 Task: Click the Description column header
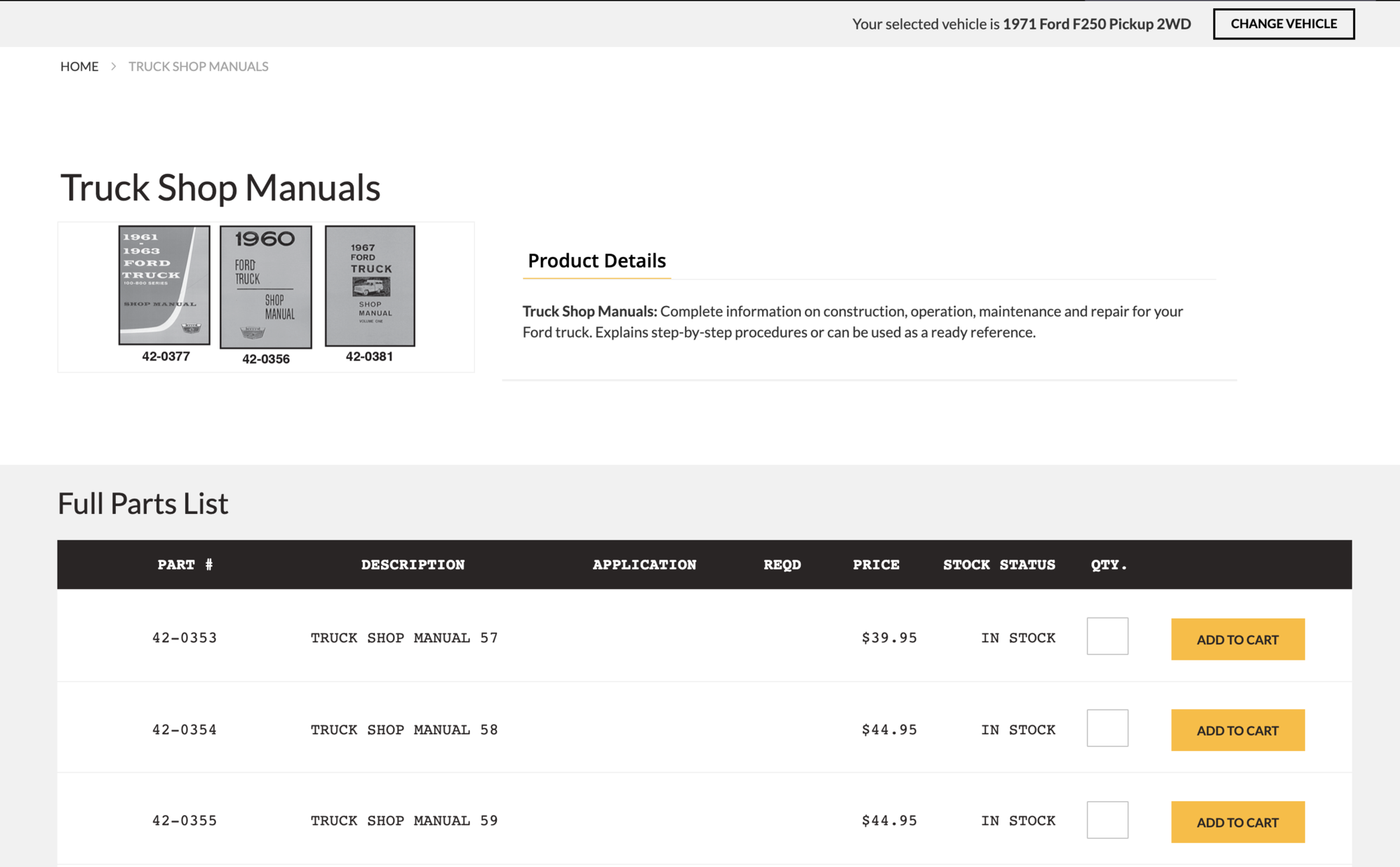[x=413, y=564]
